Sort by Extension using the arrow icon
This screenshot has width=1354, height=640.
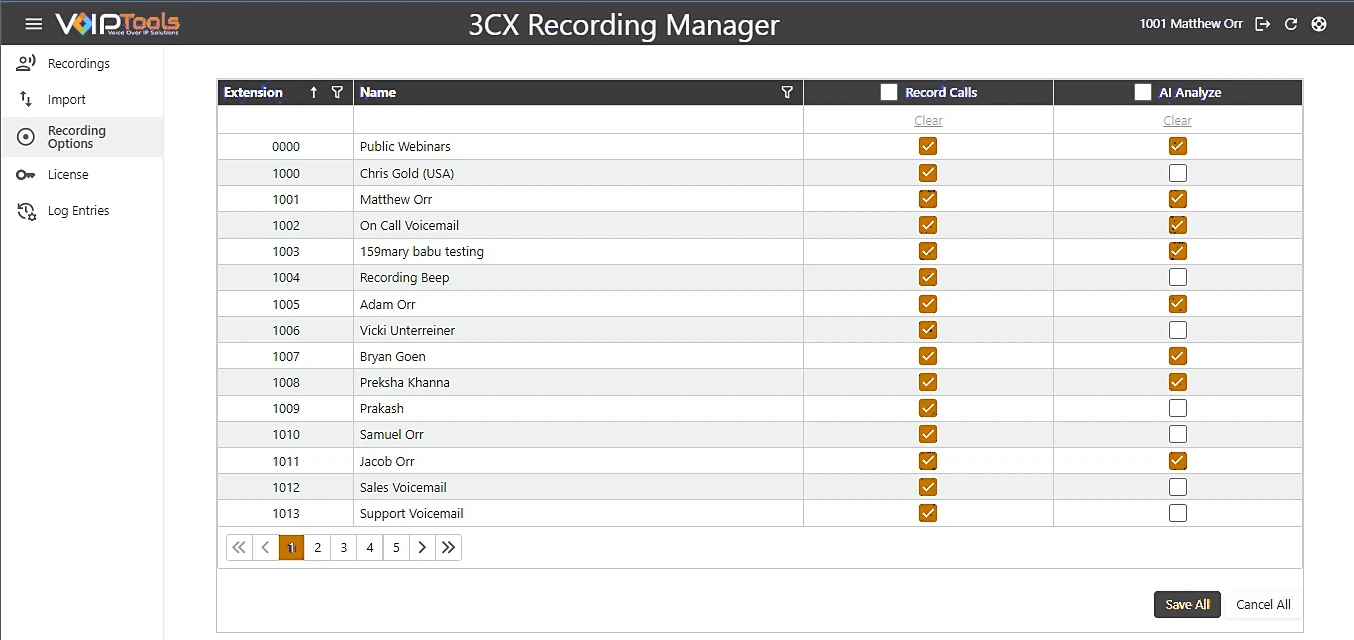click(314, 92)
